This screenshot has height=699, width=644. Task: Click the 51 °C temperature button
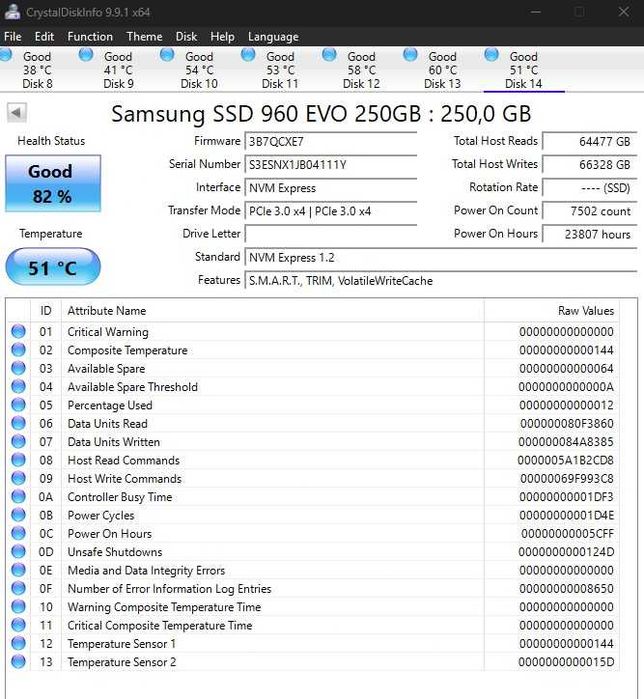pos(53,267)
